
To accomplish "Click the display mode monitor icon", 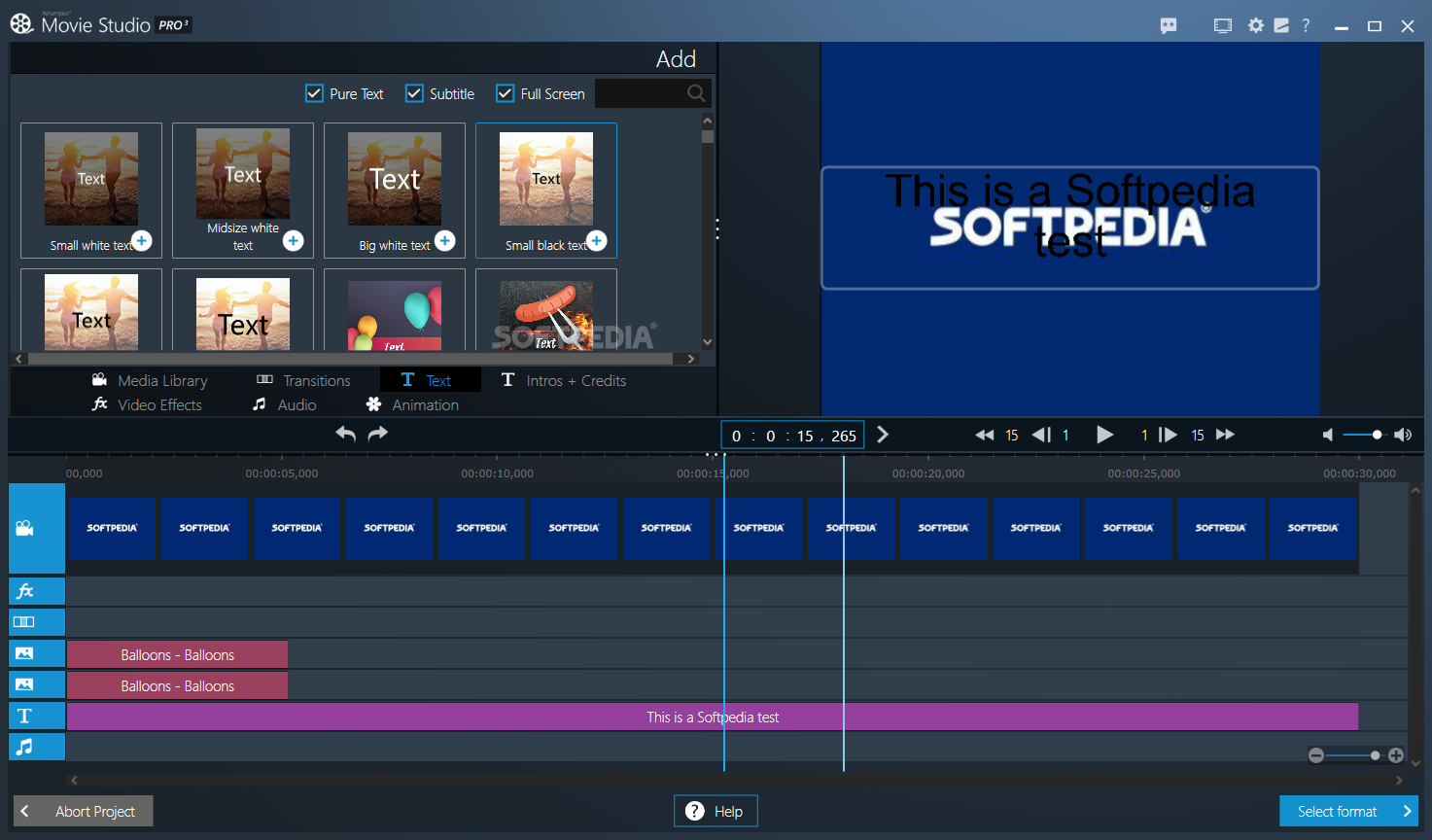I will [1223, 25].
